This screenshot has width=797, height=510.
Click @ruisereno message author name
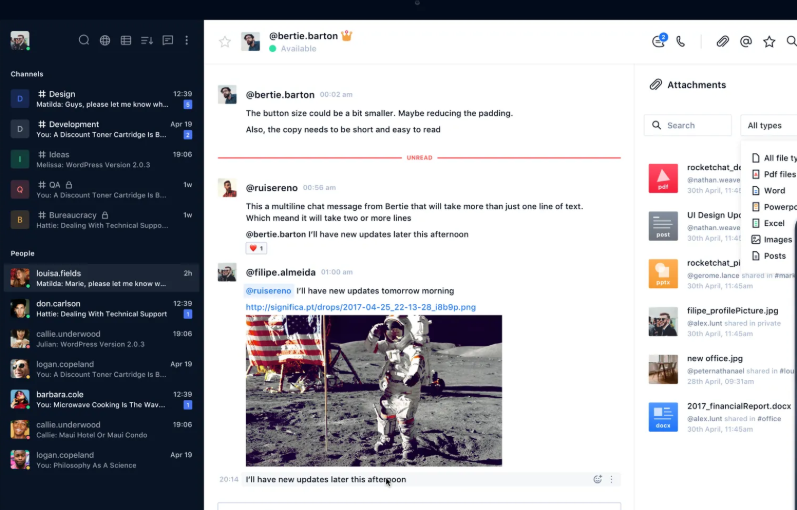pyautogui.click(x=272, y=188)
